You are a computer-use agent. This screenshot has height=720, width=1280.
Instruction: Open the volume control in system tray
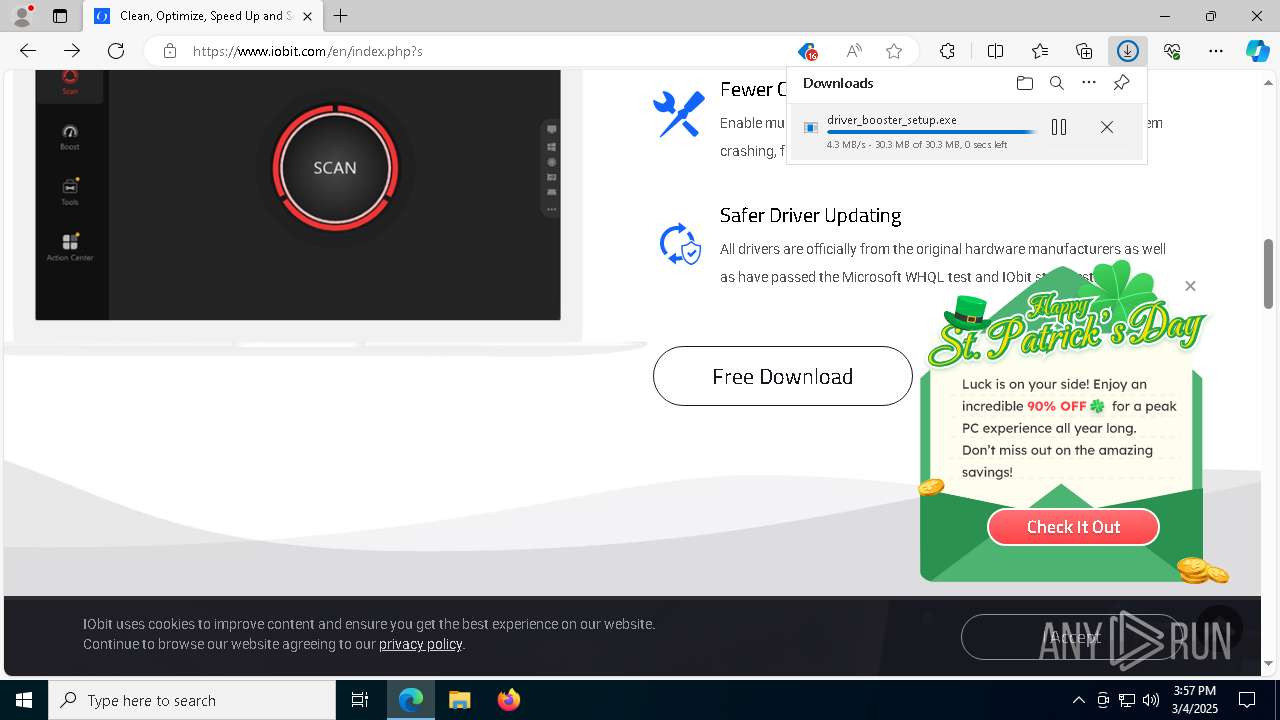tap(1150, 700)
